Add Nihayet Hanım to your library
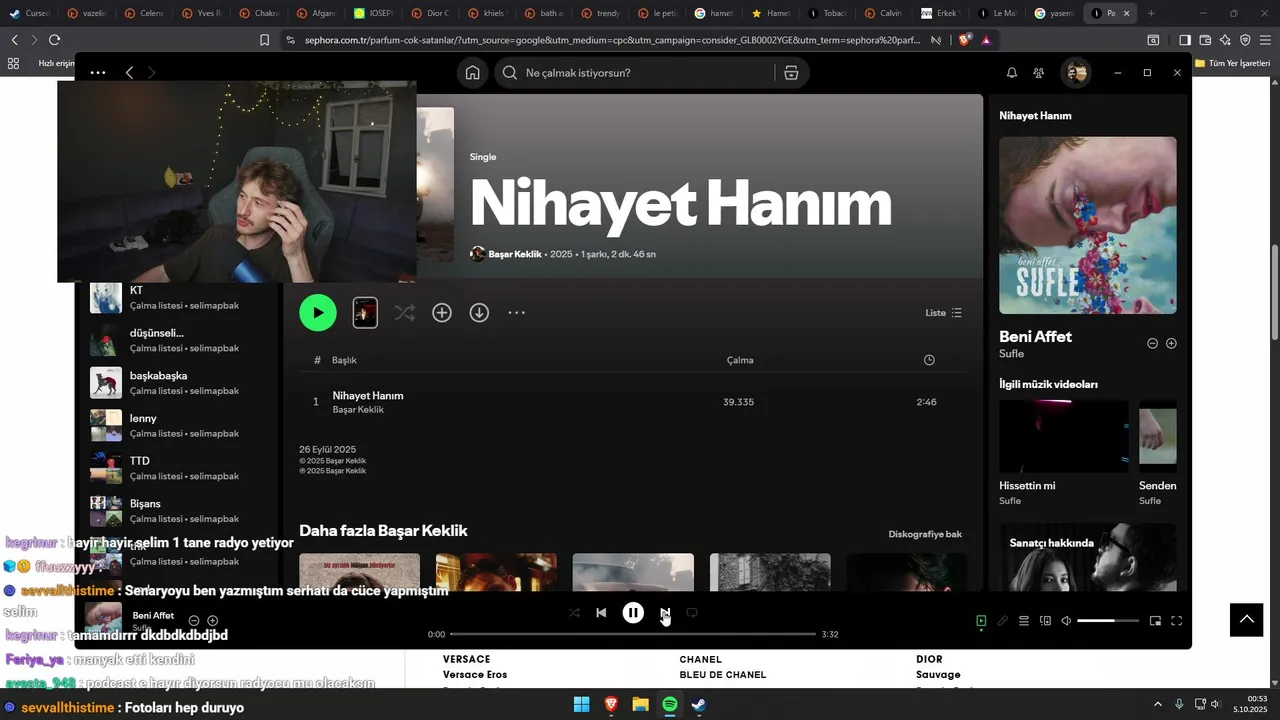1280x720 pixels. point(442,313)
